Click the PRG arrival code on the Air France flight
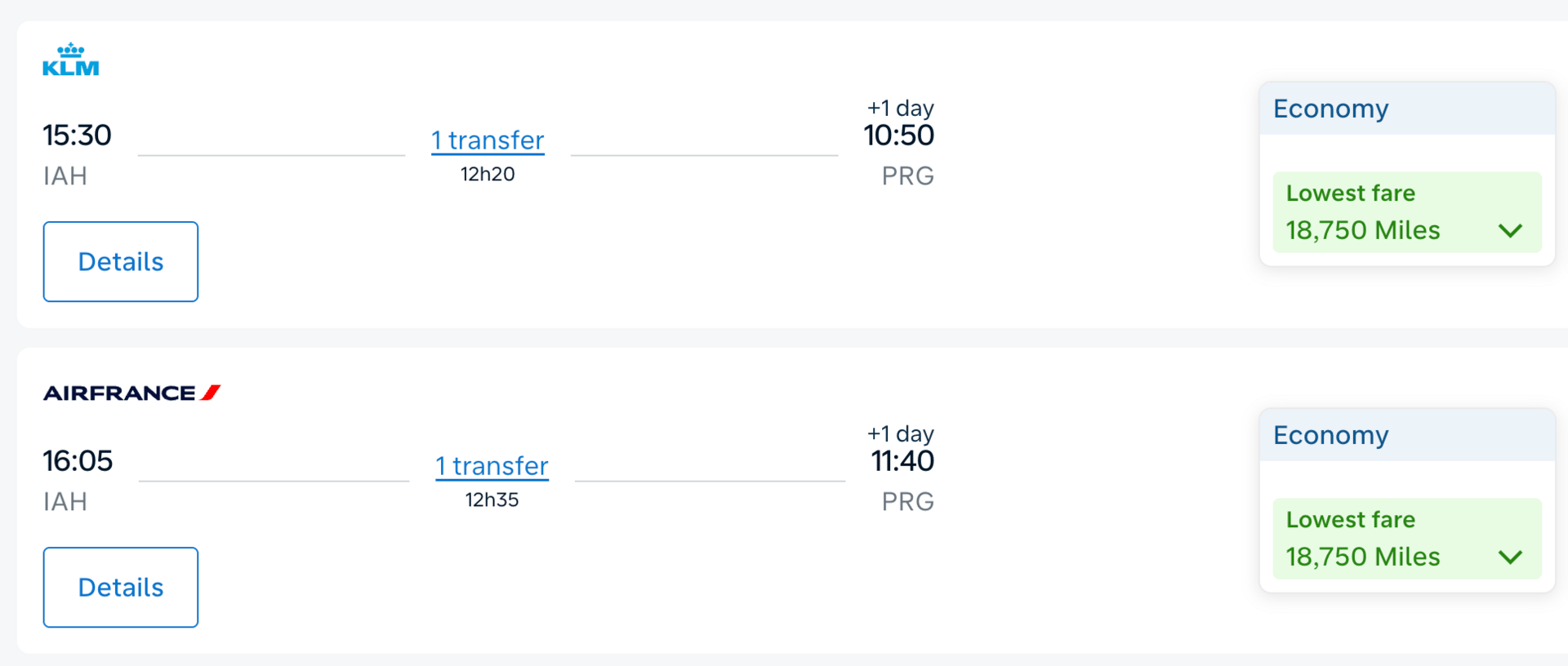 [907, 500]
